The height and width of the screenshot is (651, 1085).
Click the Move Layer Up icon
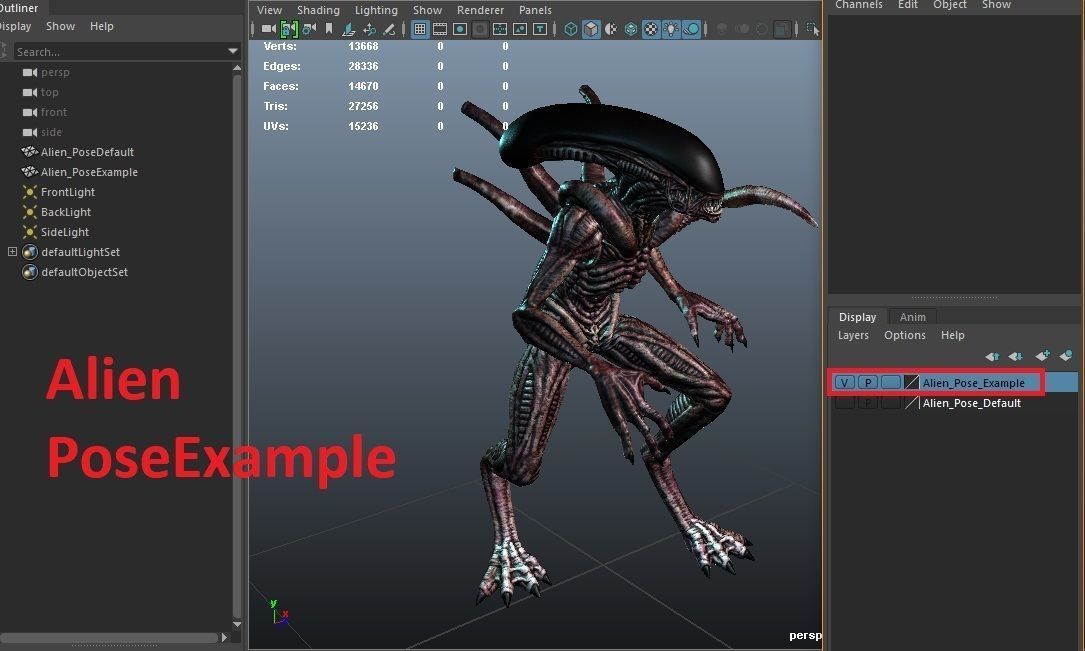point(992,356)
